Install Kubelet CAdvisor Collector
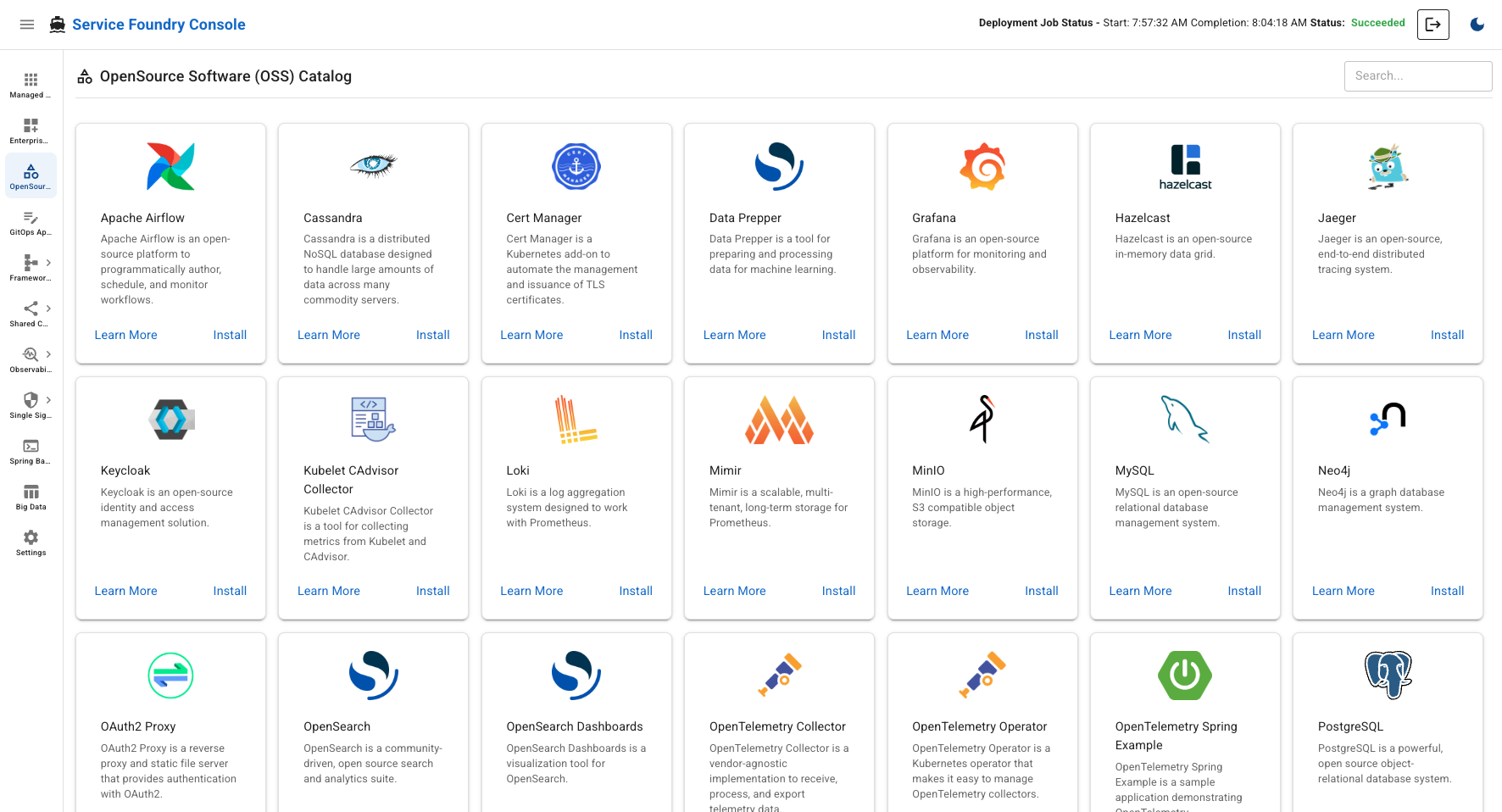The image size is (1502, 812). point(433,591)
